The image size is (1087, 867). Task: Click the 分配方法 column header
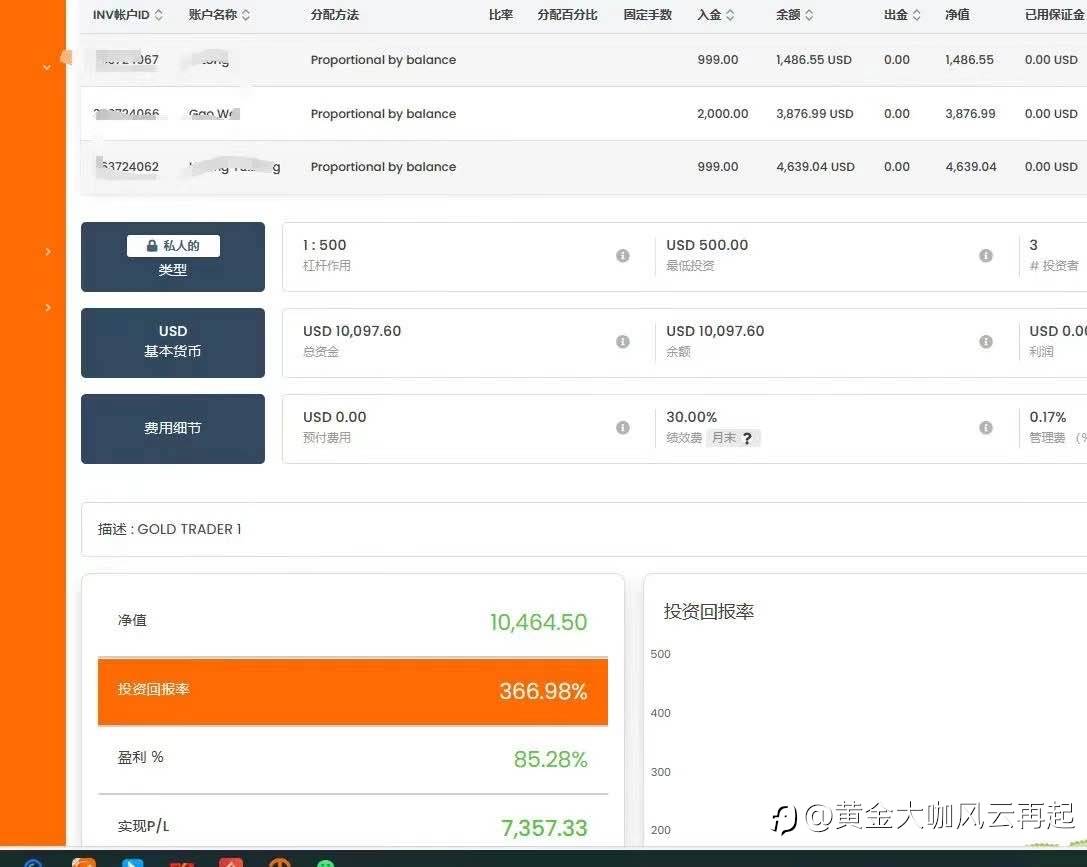pyautogui.click(x=335, y=15)
